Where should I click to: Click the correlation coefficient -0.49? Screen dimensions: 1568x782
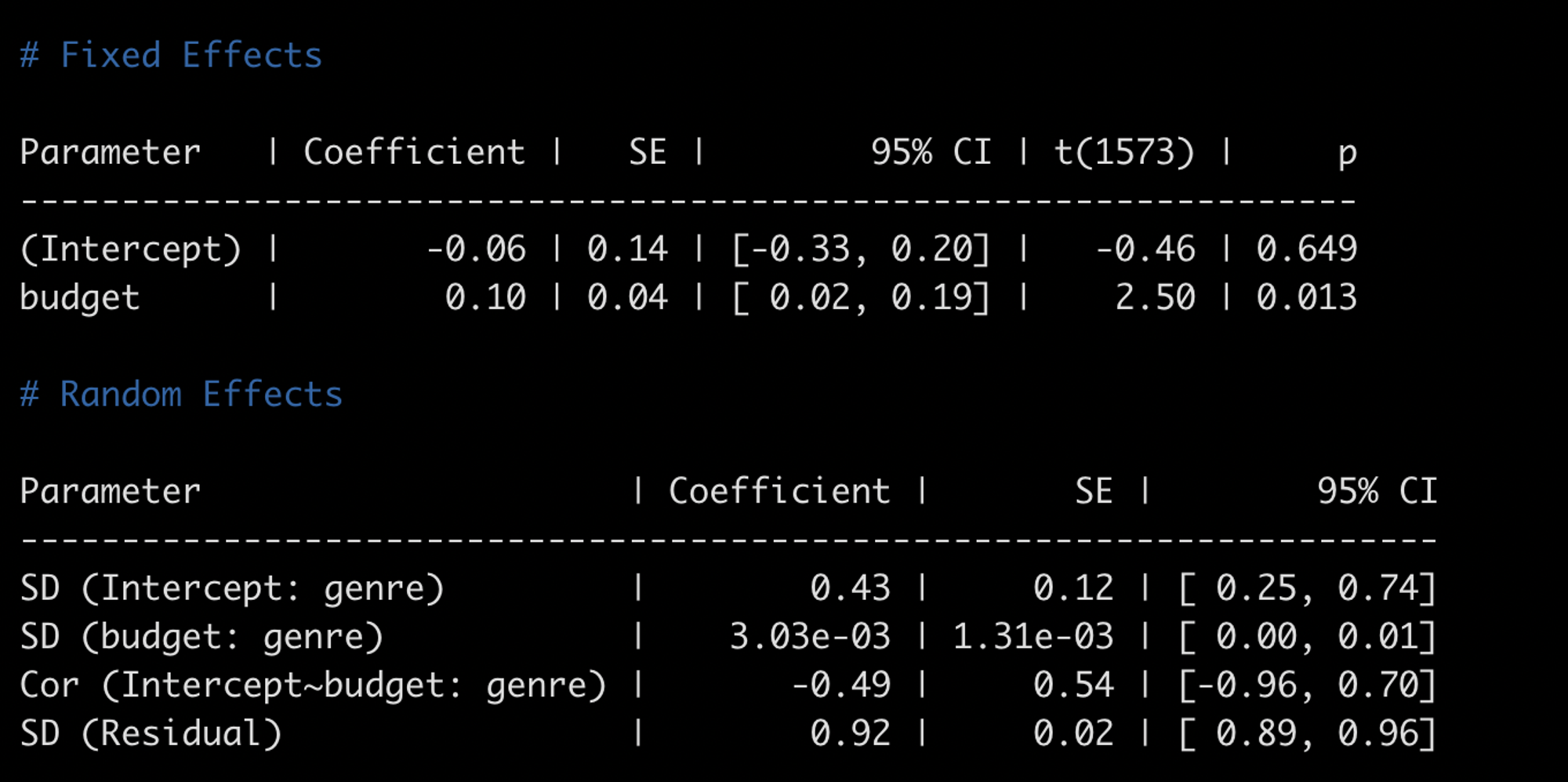point(840,686)
